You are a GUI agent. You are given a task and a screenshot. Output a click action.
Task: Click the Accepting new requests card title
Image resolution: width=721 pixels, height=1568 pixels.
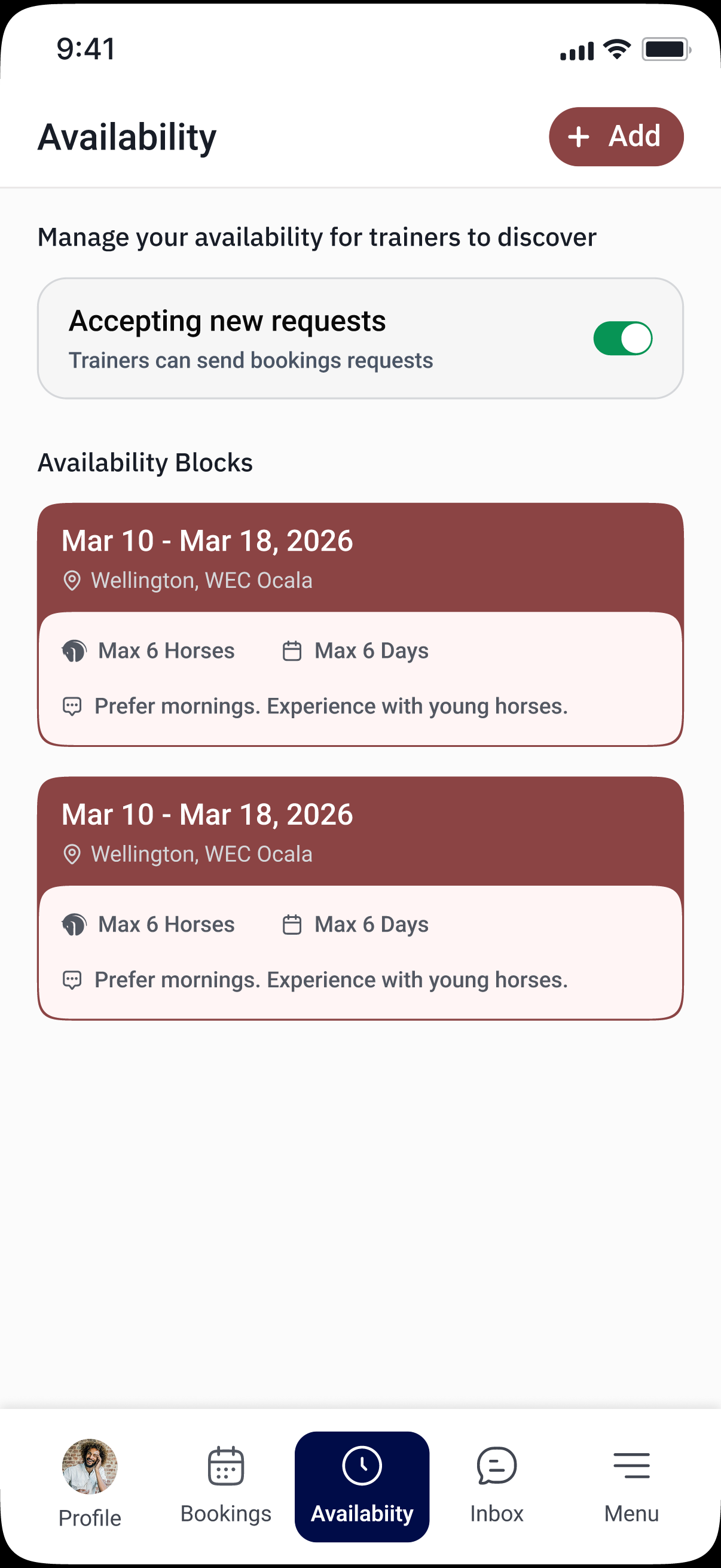227,321
